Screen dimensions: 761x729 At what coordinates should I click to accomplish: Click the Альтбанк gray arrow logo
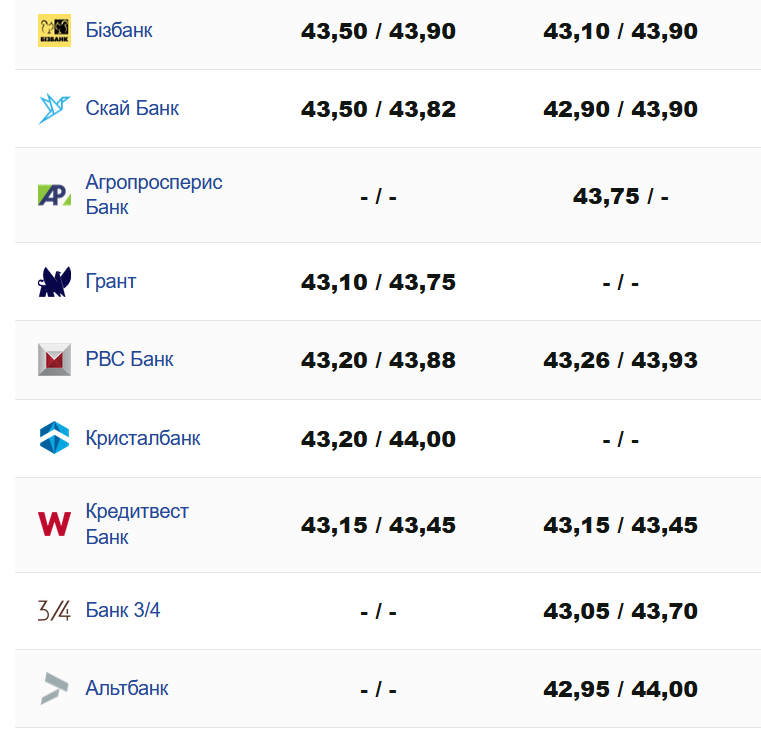[54, 688]
